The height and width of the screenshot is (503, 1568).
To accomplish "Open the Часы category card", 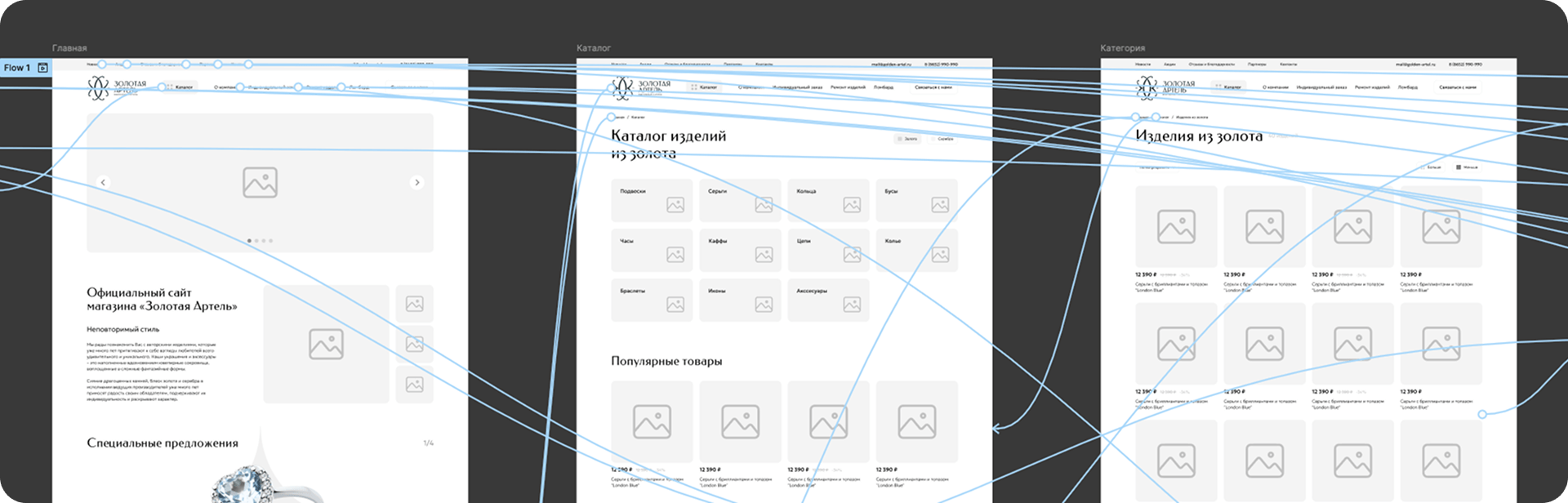I will [x=652, y=250].
